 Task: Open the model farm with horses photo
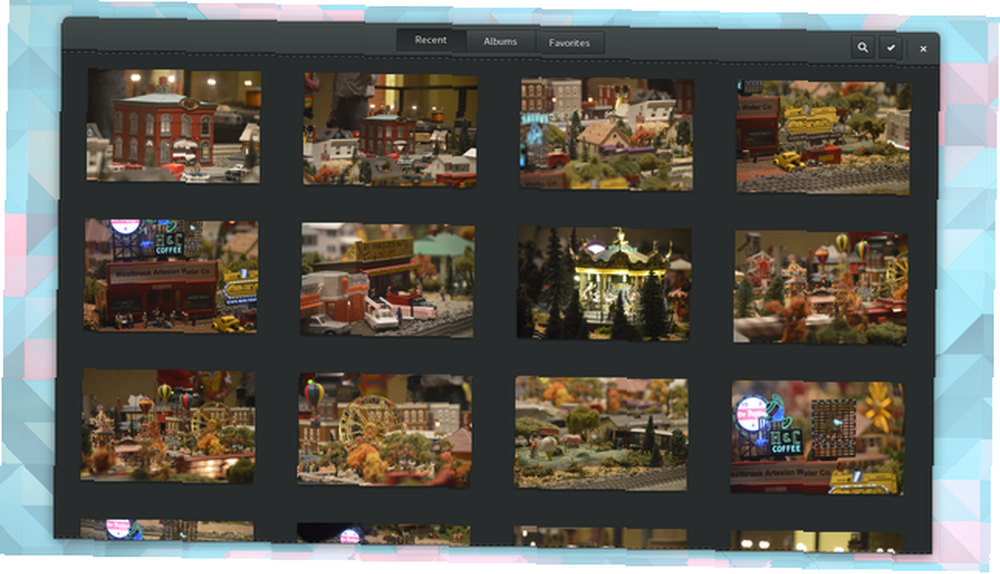[601, 433]
